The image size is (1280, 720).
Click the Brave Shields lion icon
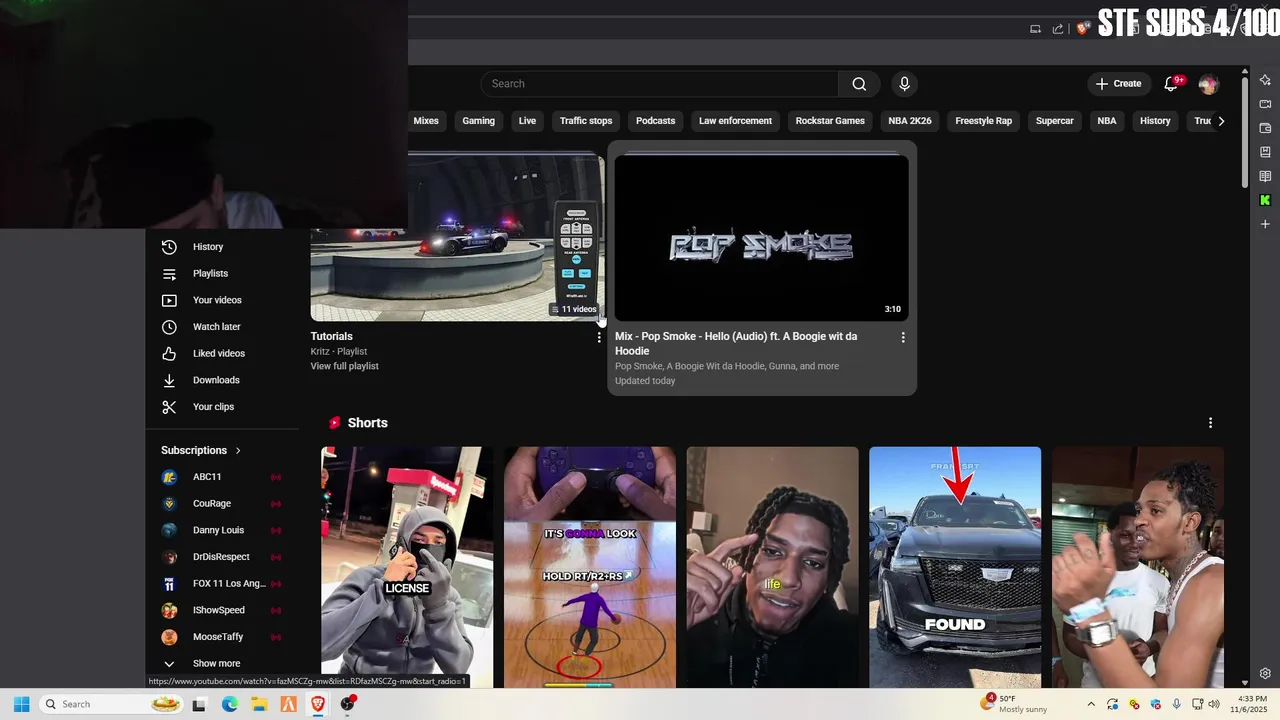pos(1082,29)
